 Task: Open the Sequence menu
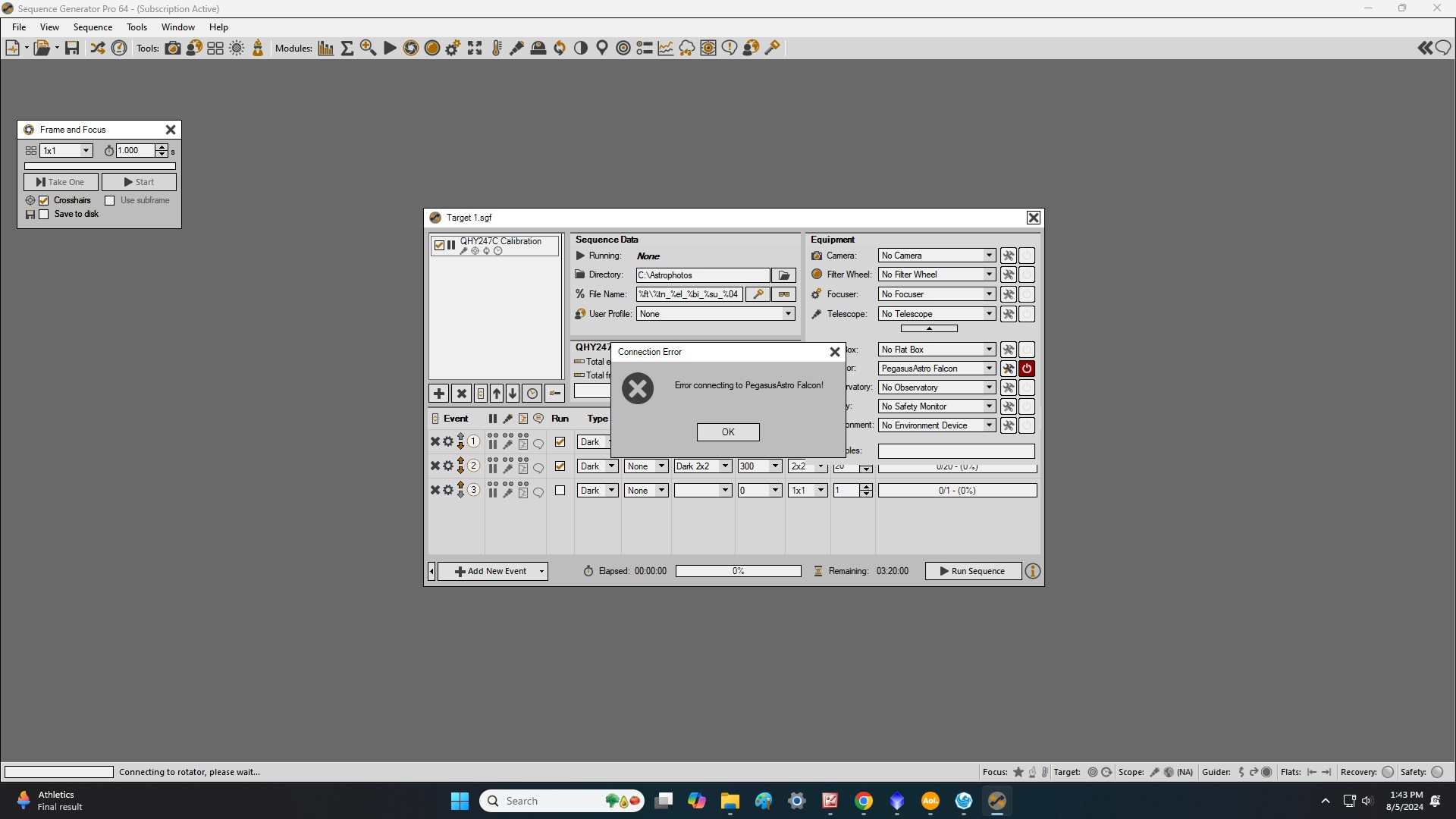pos(93,27)
